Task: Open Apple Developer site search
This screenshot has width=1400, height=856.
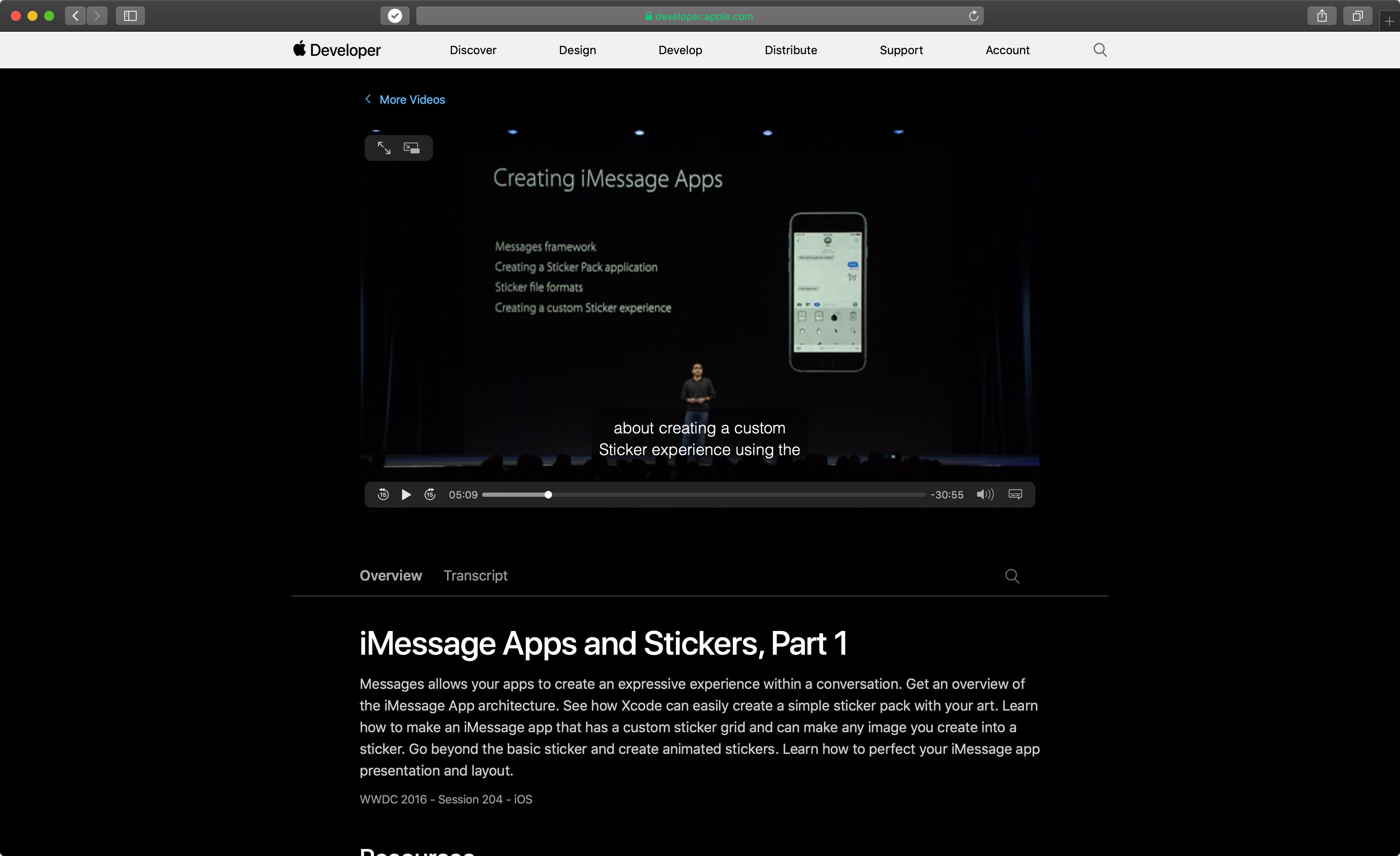Action: tap(1100, 50)
